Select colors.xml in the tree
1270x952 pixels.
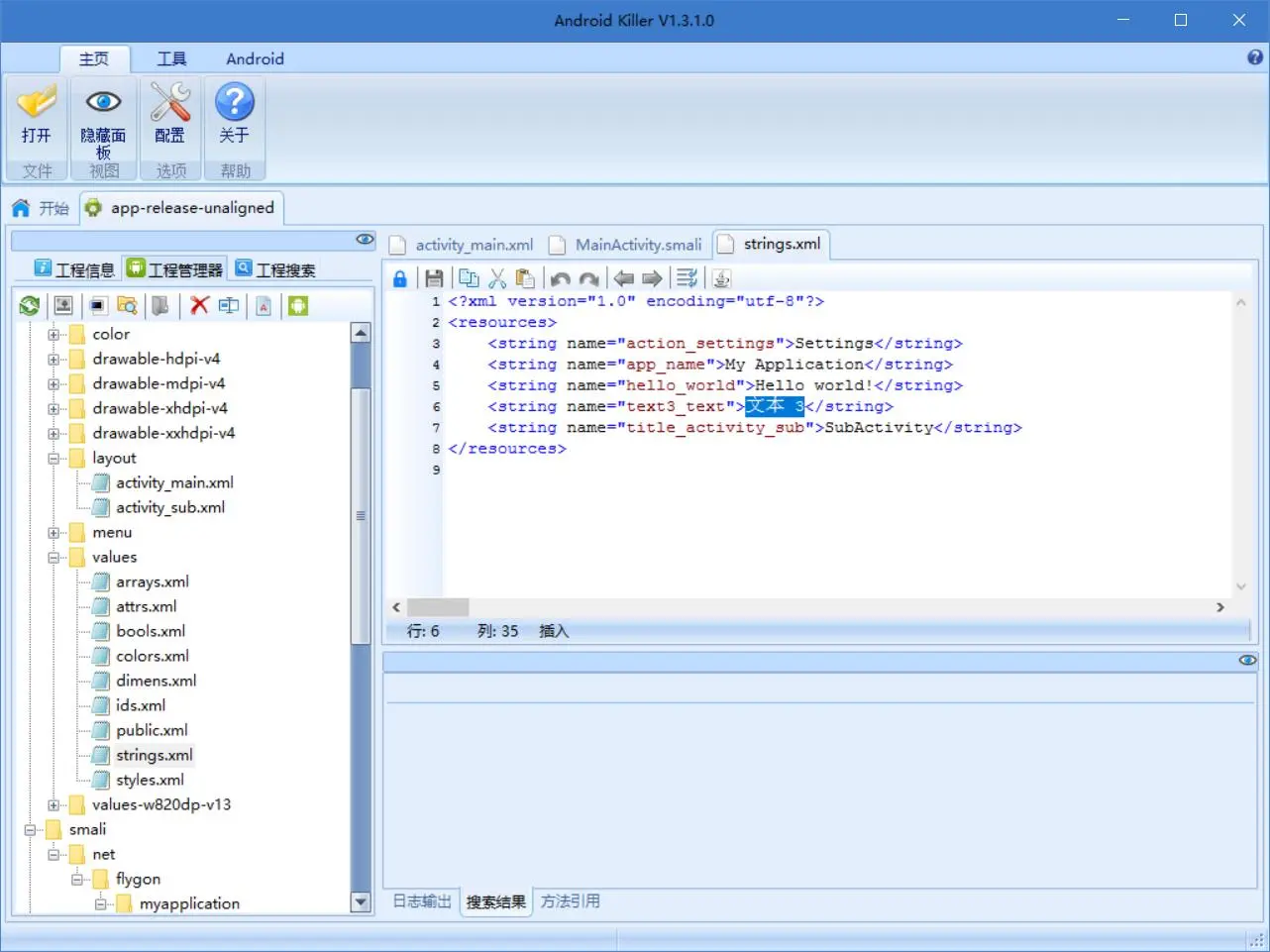click(x=153, y=657)
